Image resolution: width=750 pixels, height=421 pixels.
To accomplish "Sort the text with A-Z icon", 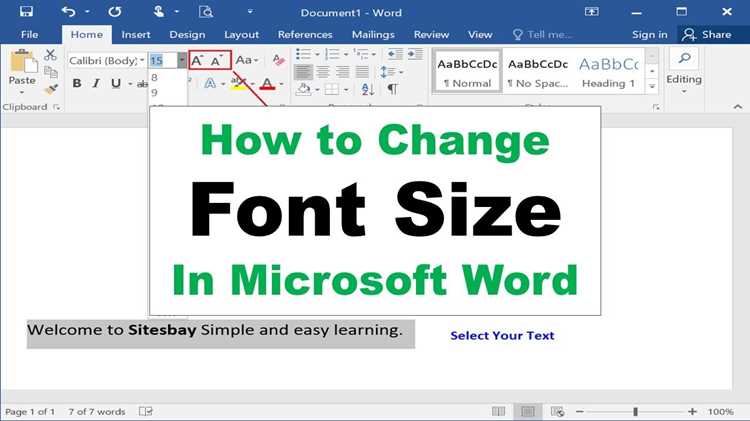I will 368,89.
